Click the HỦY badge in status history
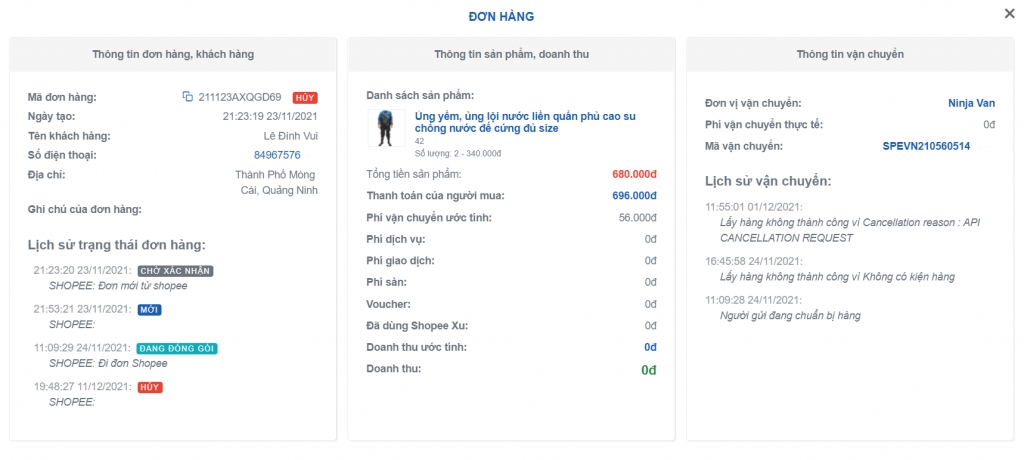 coord(150,387)
